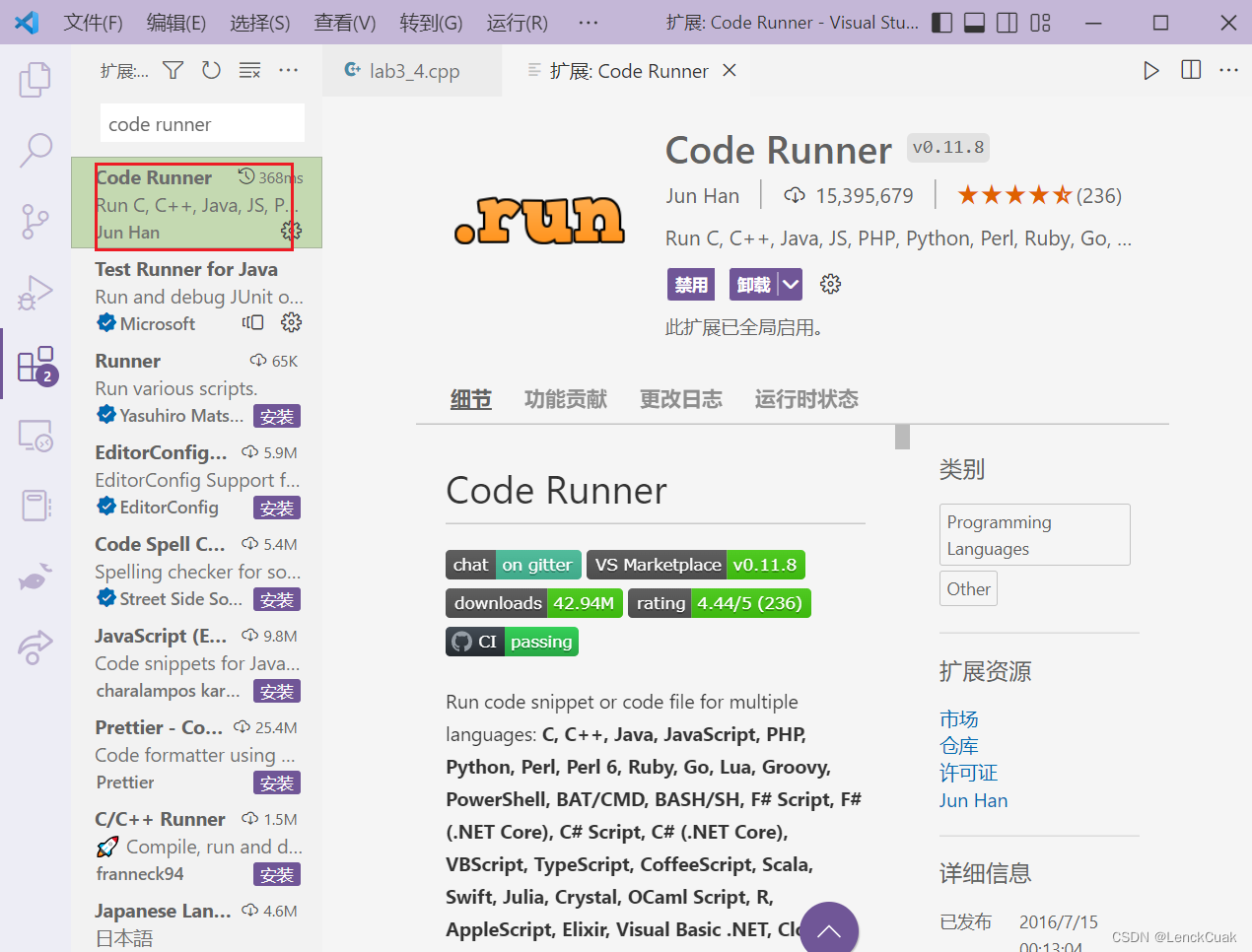Open the share arrow activity bar icon

pos(35,647)
